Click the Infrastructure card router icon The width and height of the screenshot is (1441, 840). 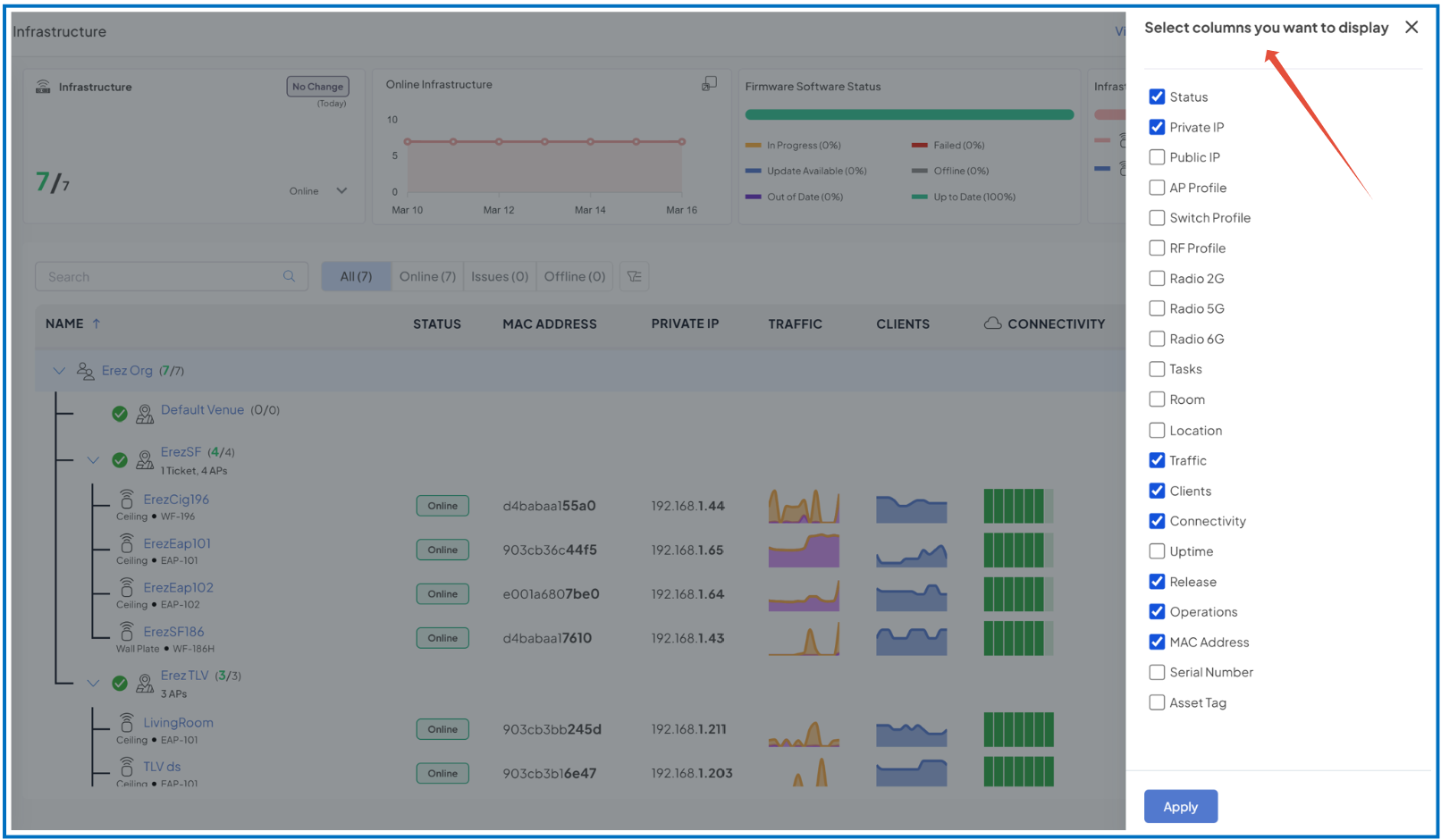point(43,86)
